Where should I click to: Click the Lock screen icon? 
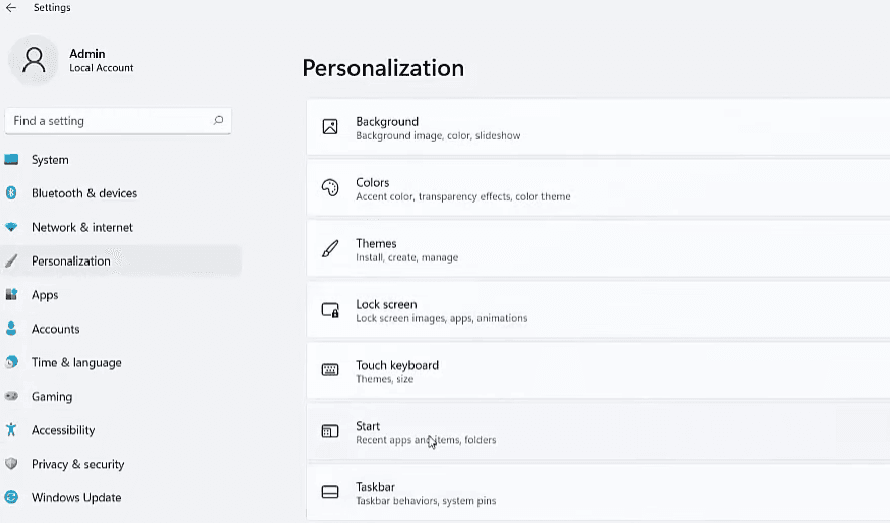[x=330, y=310]
